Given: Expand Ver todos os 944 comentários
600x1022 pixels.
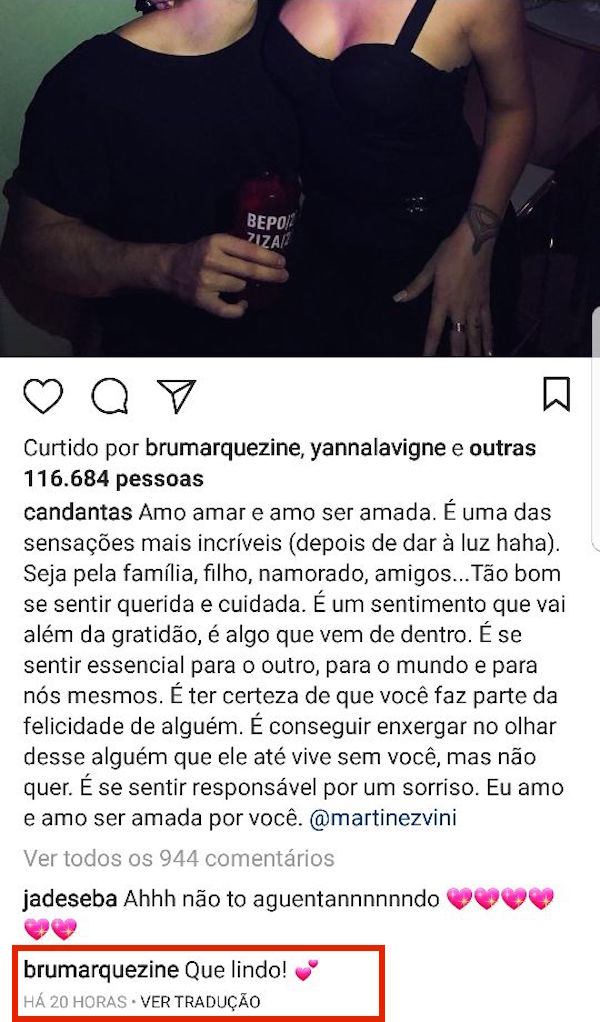Looking at the screenshot, I should [x=179, y=858].
